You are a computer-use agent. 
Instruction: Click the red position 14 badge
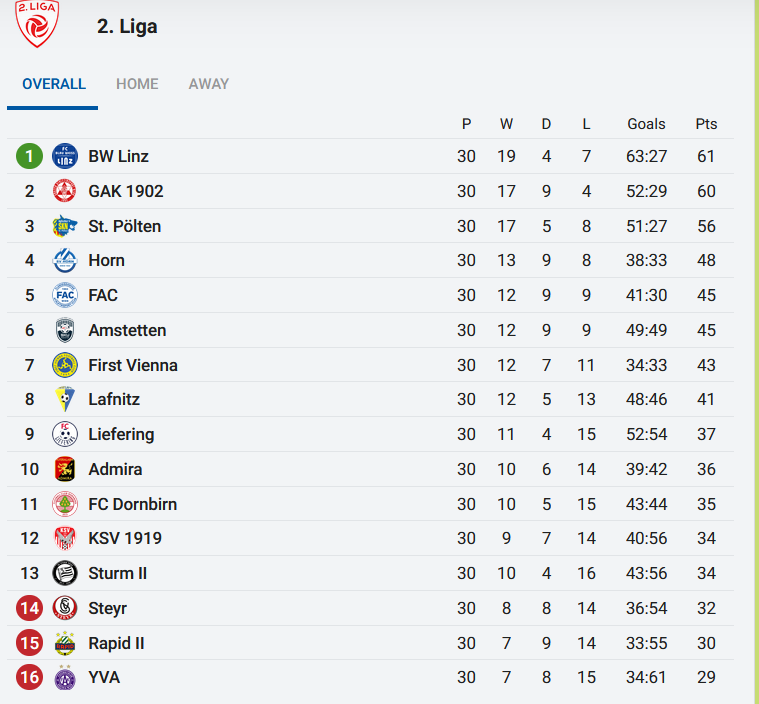click(30, 608)
